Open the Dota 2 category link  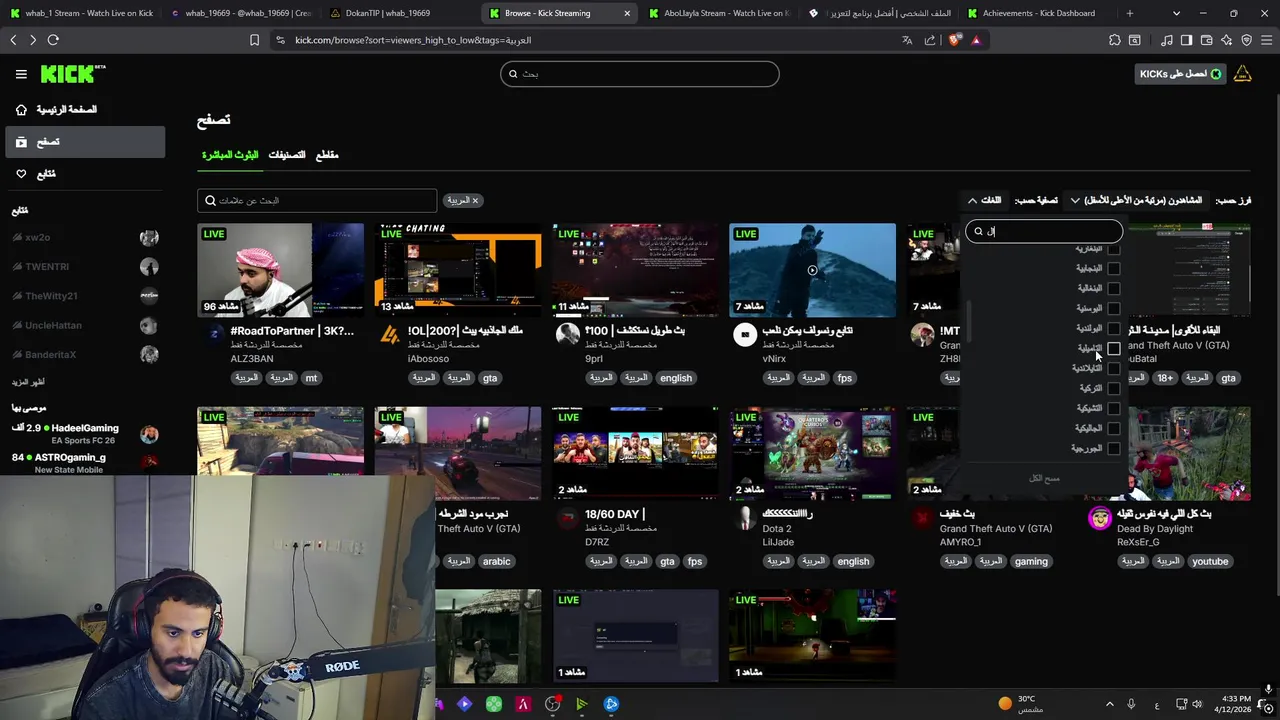(776, 529)
